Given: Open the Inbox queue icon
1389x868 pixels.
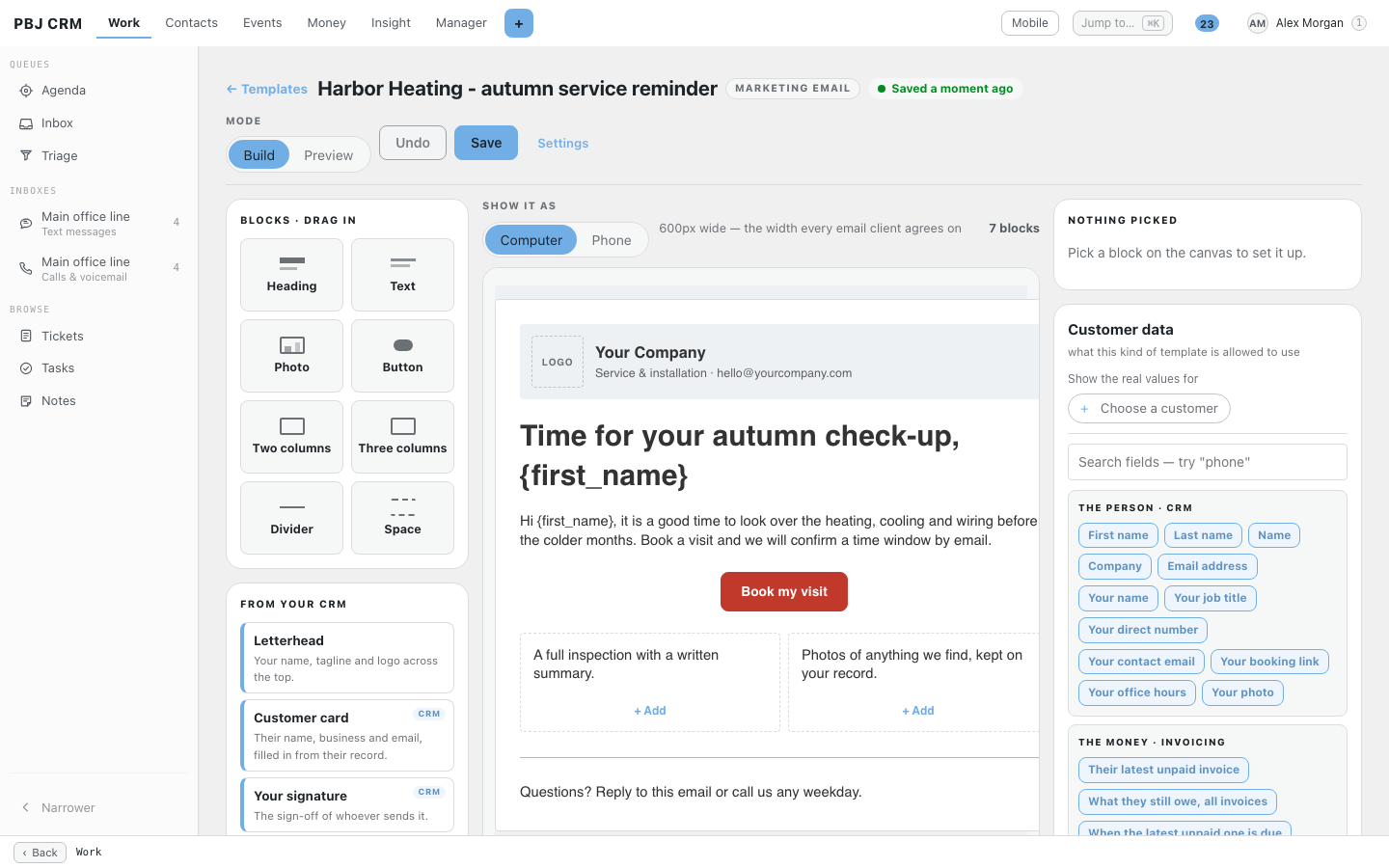Looking at the screenshot, I should point(26,123).
